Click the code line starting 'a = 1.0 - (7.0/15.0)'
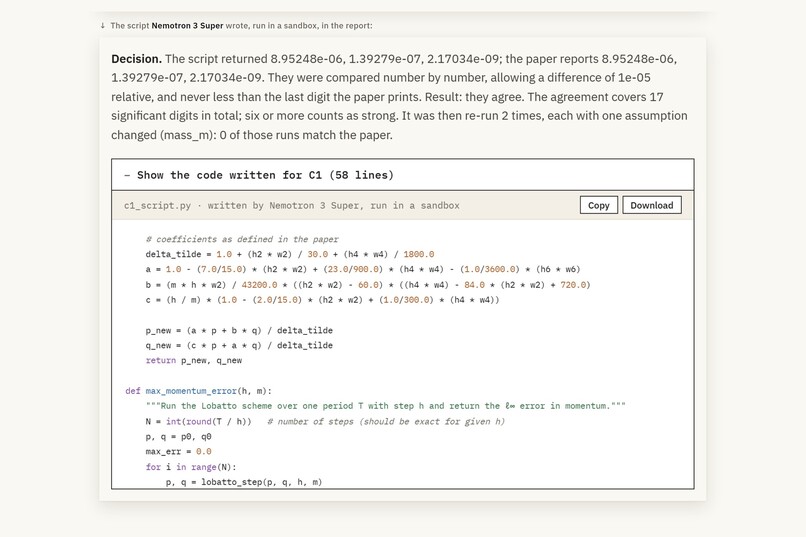 click(x=363, y=269)
